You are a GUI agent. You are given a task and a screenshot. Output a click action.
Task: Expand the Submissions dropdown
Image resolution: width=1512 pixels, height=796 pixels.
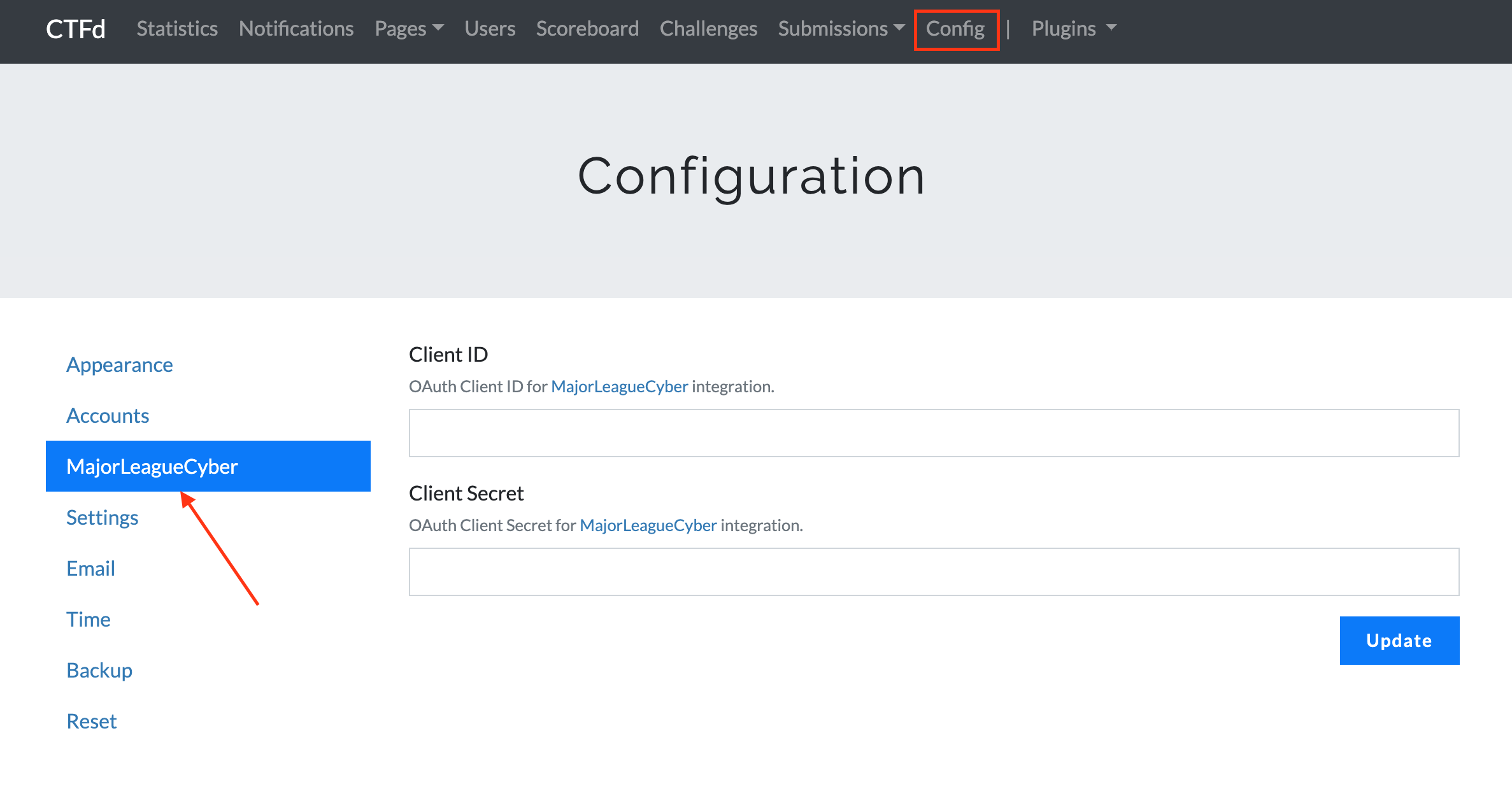pyautogui.click(x=841, y=29)
